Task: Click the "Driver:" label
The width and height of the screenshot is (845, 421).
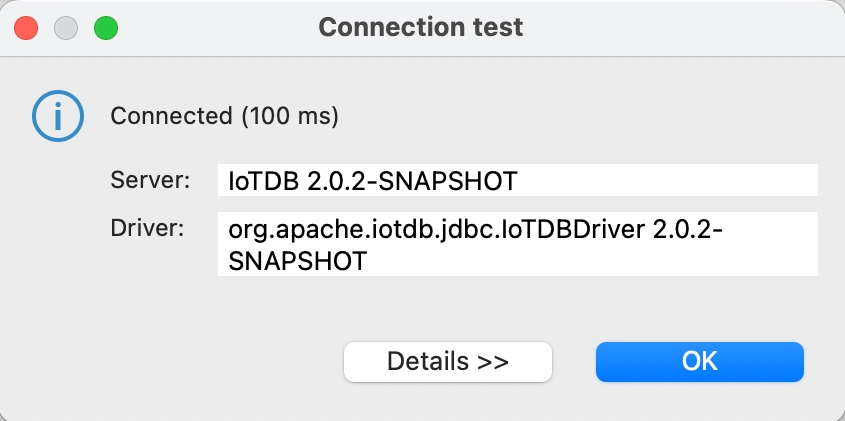Action: 148,228
